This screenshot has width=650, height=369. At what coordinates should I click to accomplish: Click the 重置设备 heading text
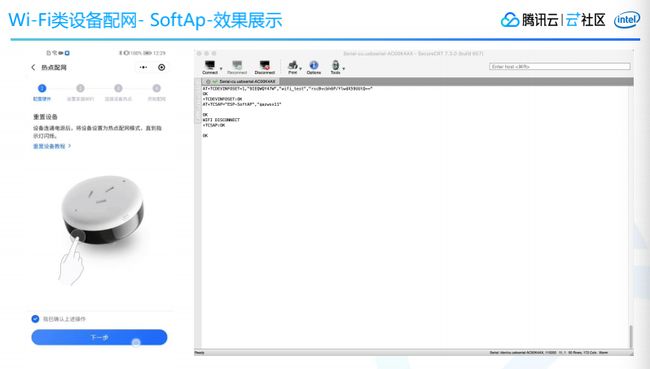pyautogui.click(x=46, y=117)
